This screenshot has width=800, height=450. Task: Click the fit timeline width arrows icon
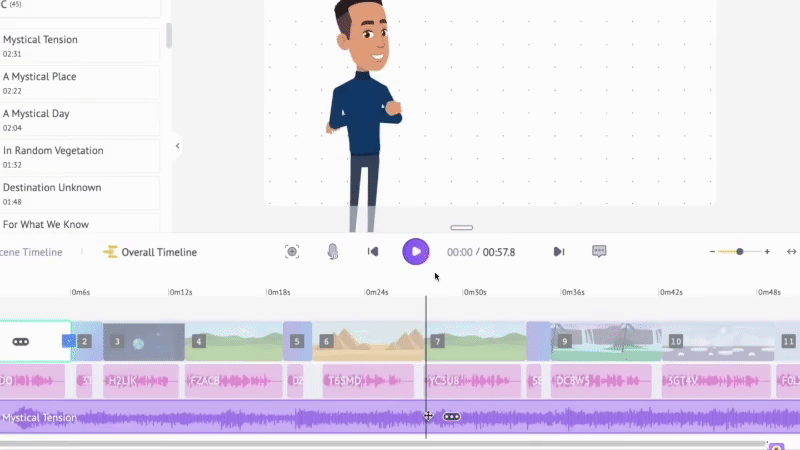tap(791, 252)
